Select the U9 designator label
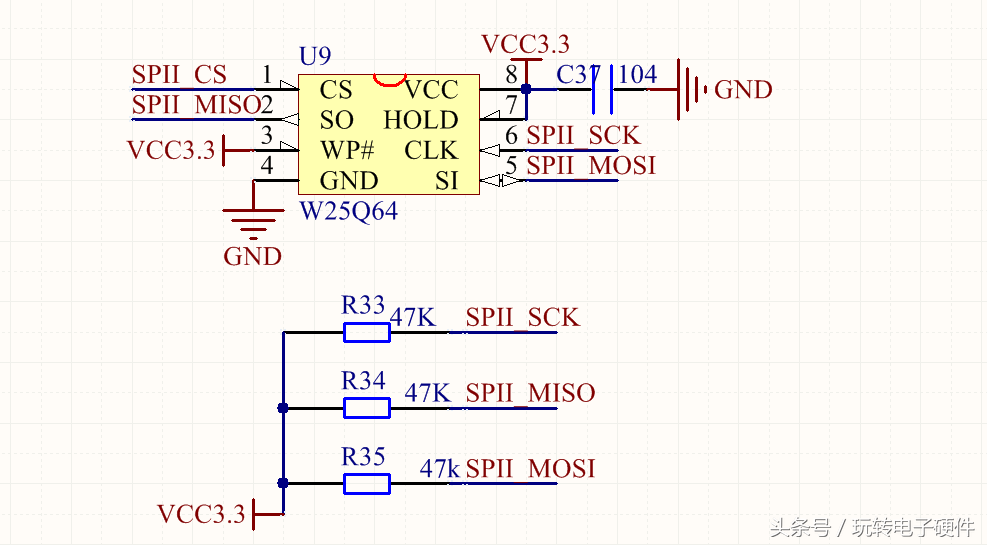This screenshot has width=987, height=545. pos(315,57)
